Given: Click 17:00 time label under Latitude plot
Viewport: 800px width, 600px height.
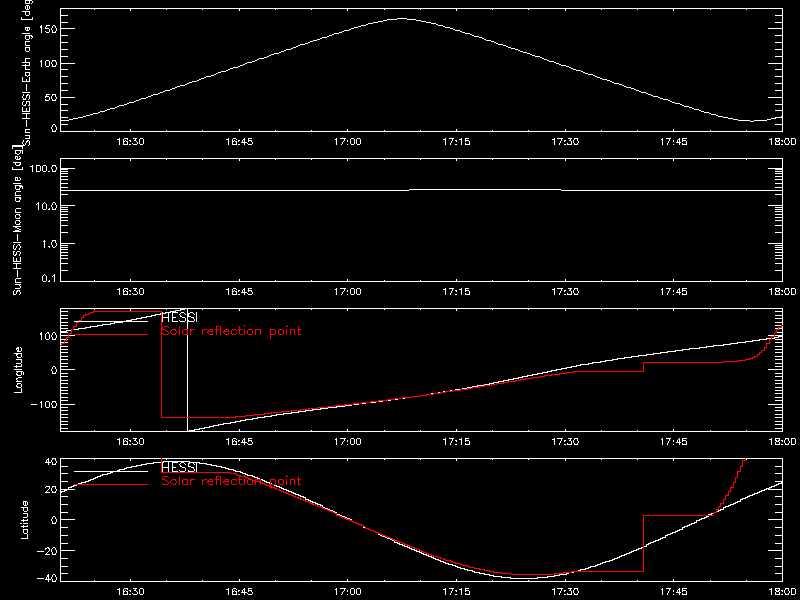Looking at the screenshot, I should click(x=348, y=592).
